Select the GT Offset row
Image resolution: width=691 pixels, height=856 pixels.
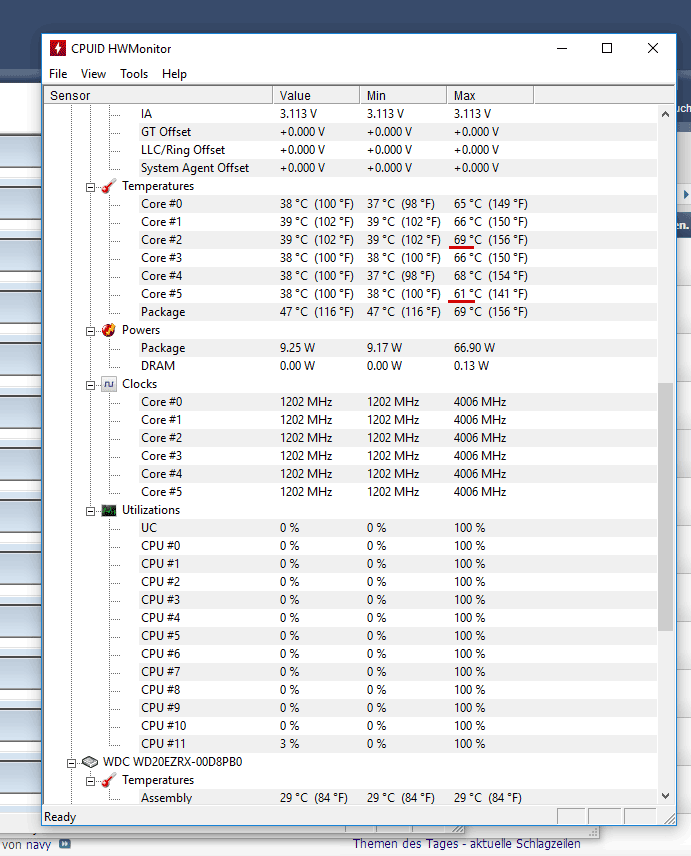(x=398, y=132)
